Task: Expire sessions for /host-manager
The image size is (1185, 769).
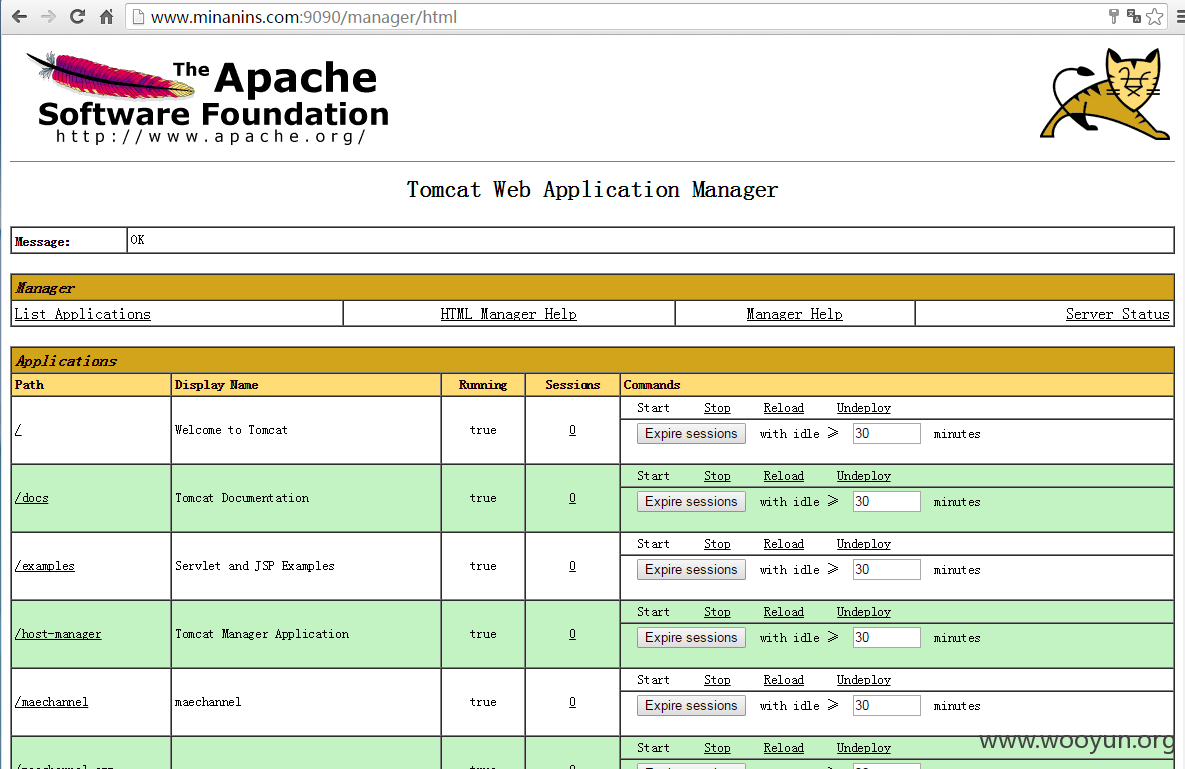Action: [x=691, y=638]
